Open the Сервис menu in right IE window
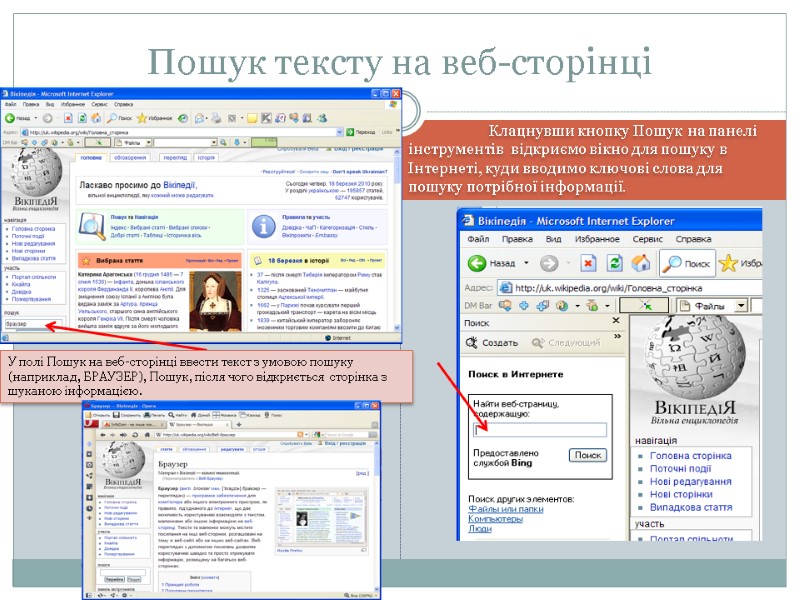Image resolution: width=800 pixels, height=600 pixels. 647,239
